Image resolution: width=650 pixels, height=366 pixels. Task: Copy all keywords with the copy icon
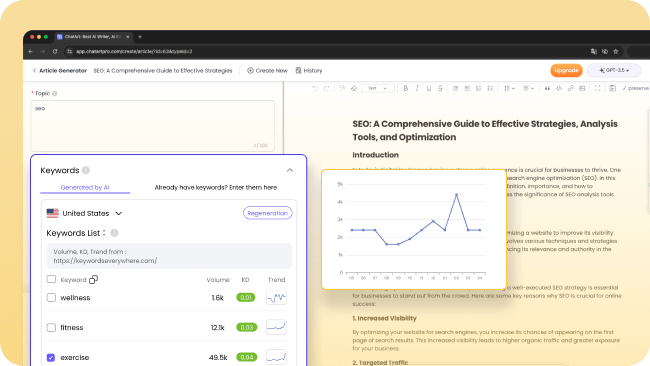pos(93,279)
